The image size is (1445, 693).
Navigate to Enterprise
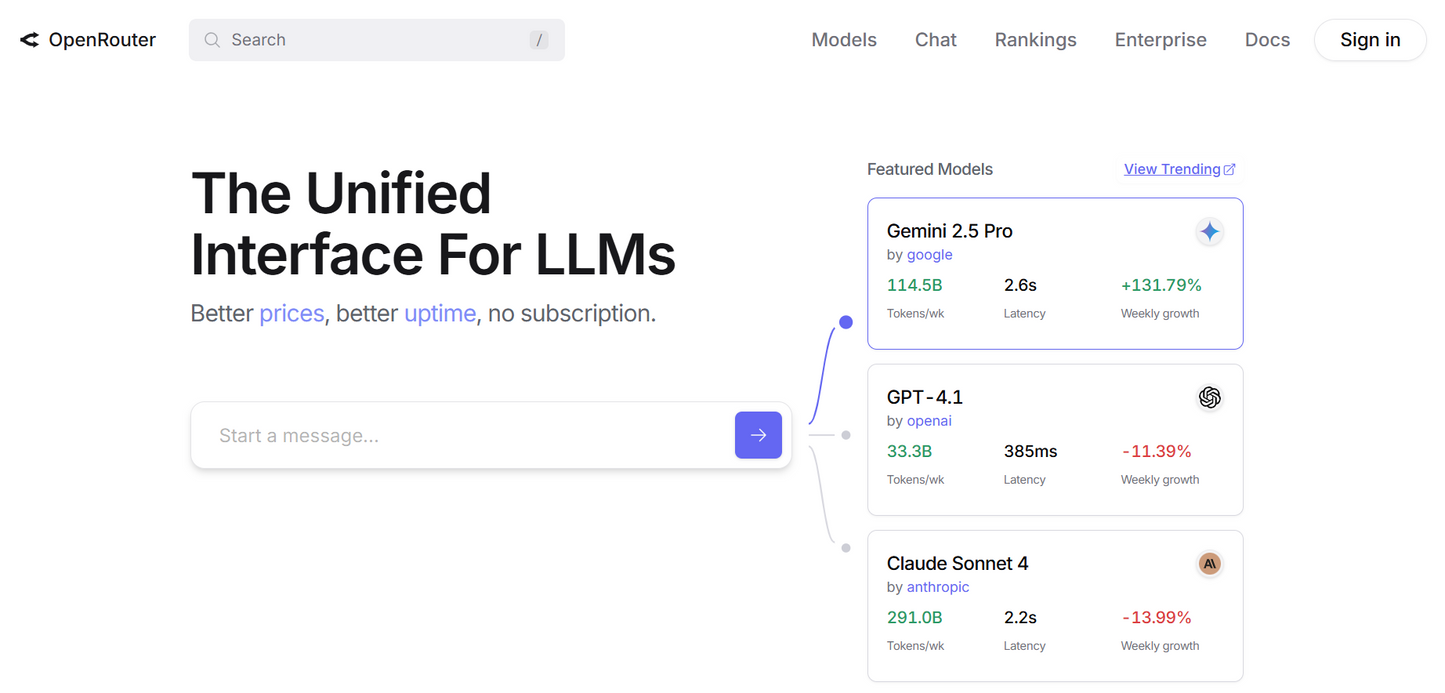[x=1160, y=40]
